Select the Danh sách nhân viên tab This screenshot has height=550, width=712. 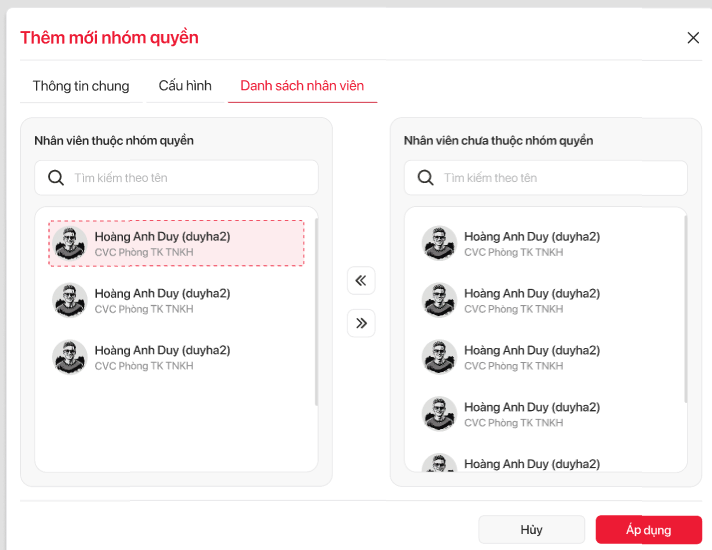pyautogui.click(x=302, y=86)
